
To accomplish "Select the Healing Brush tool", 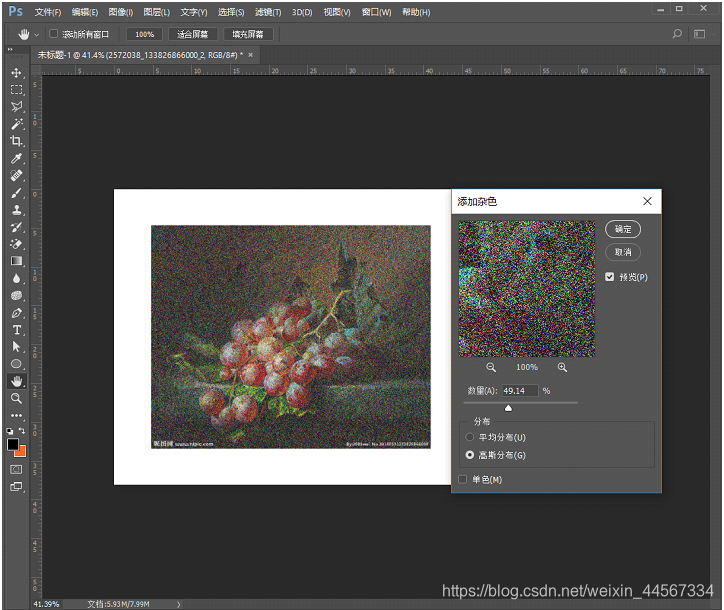I will click(x=16, y=175).
